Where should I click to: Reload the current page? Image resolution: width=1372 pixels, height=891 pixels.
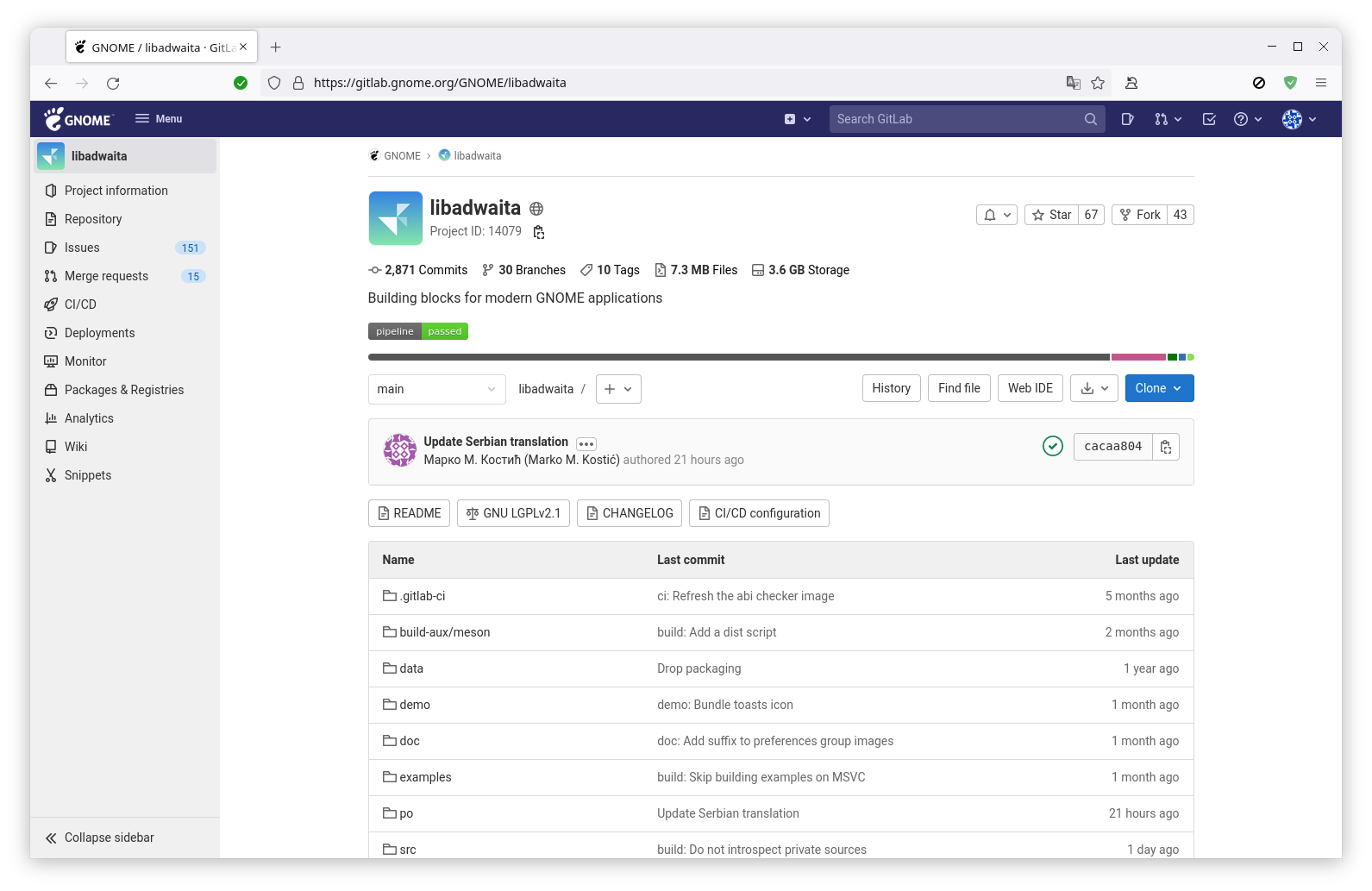113,83
